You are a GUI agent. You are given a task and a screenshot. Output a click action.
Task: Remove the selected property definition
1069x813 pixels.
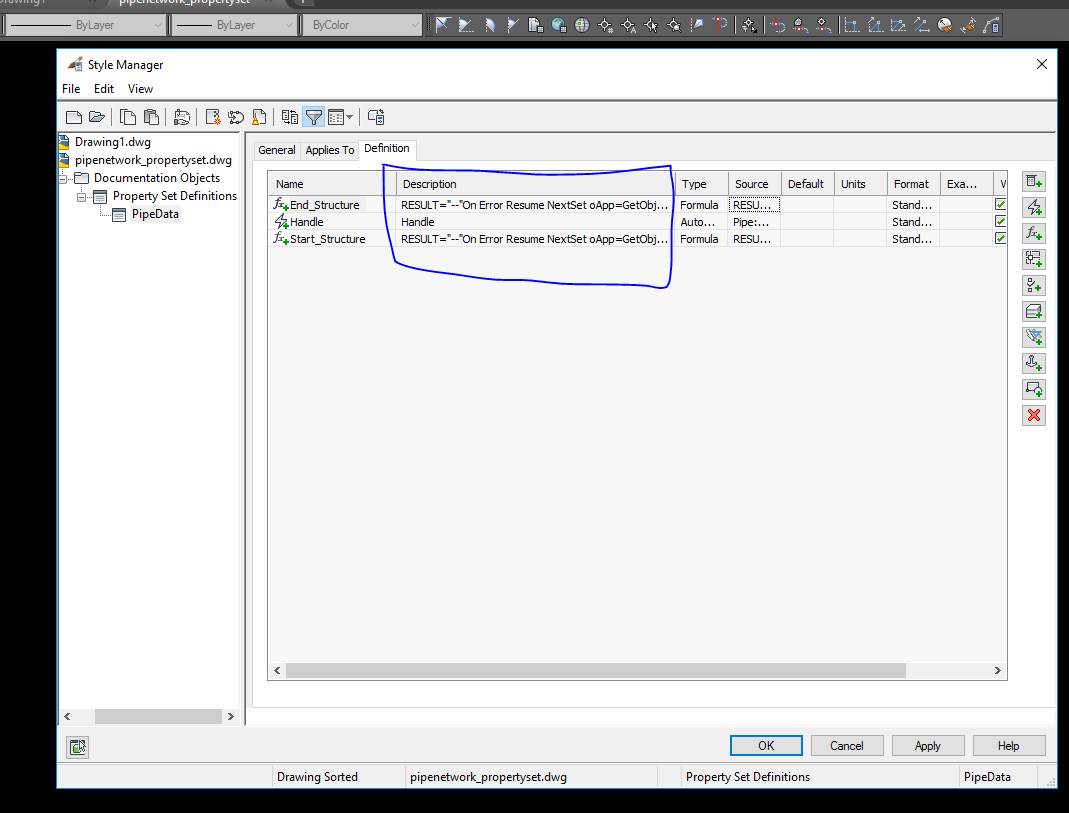(x=1034, y=415)
